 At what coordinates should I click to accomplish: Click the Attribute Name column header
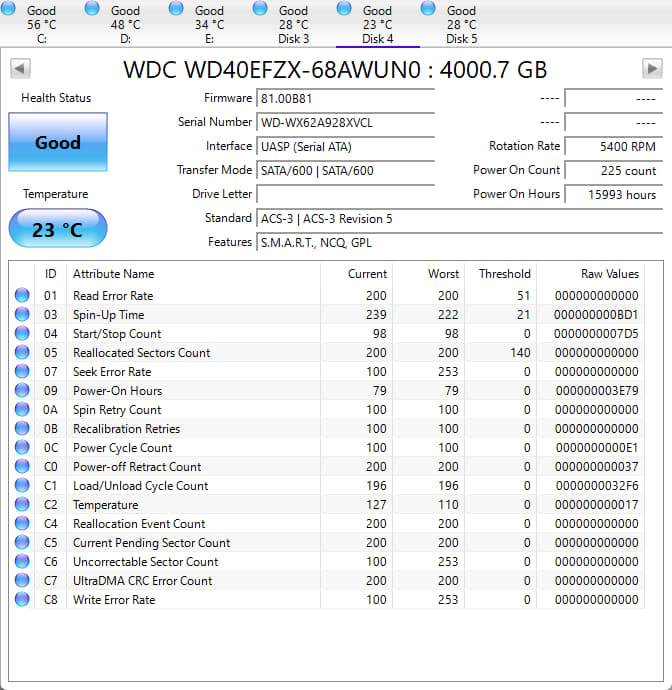pyautogui.click(x=194, y=274)
